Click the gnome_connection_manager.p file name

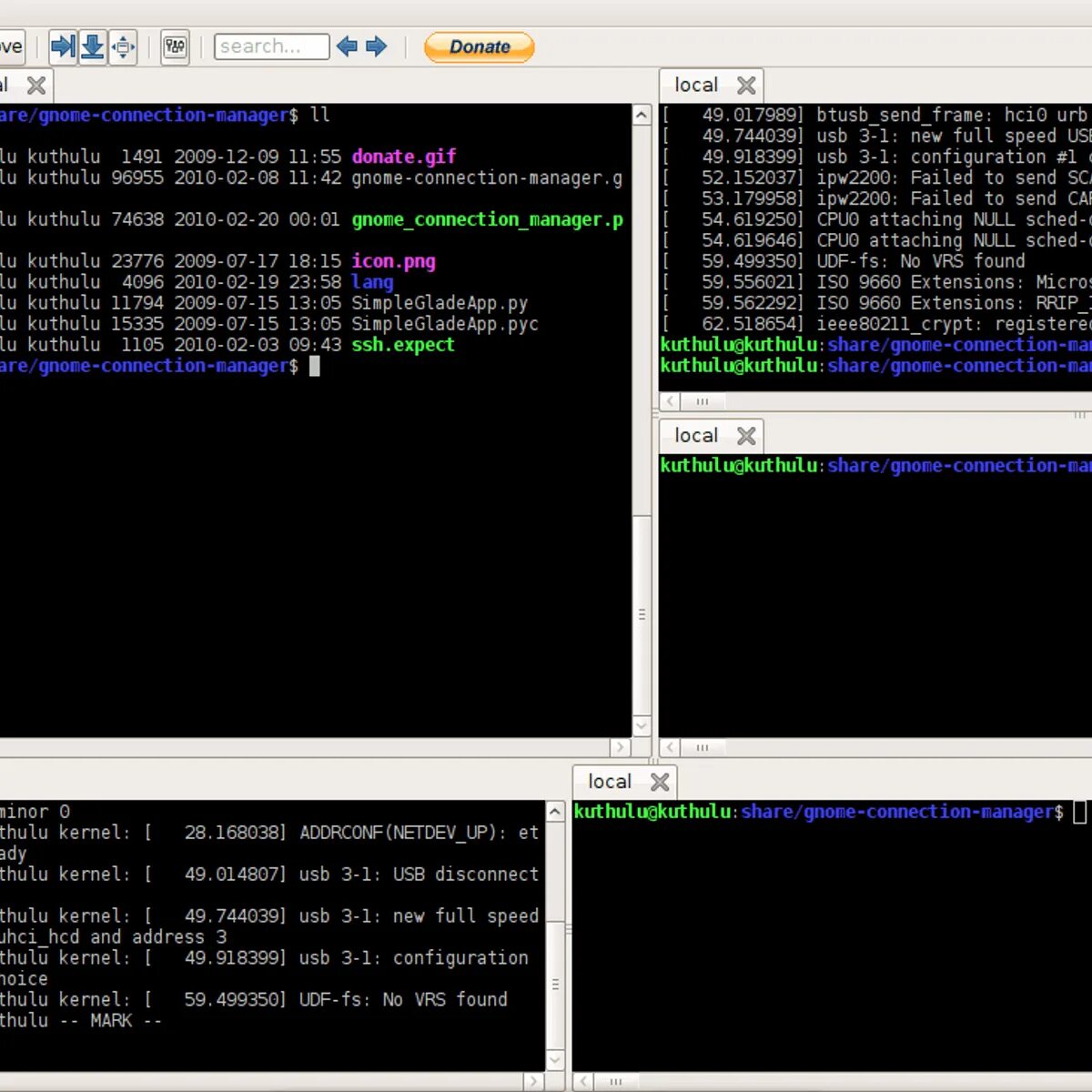click(488, 220)
